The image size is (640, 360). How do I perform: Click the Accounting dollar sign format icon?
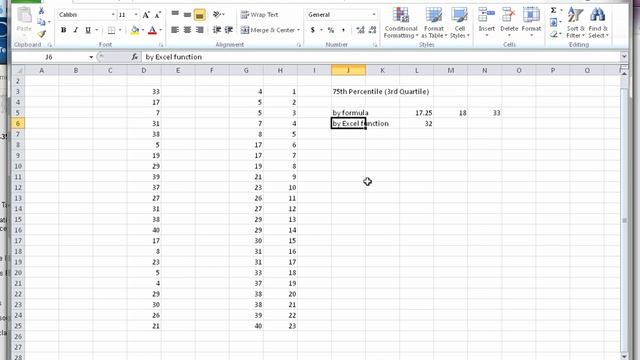click(x=313, y=30)
